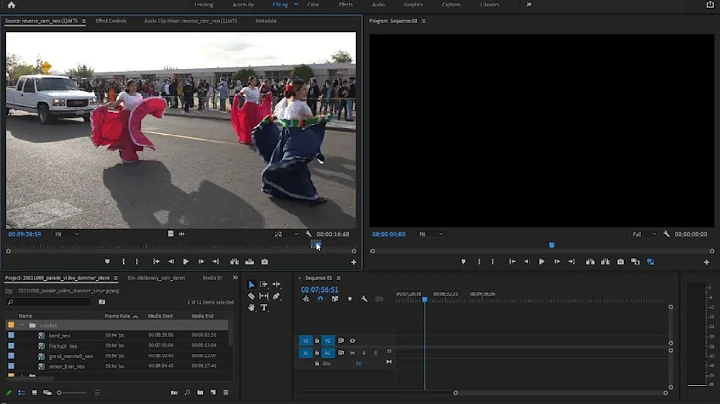Step back one frame in Source monitor
This screenshot has height=404, width=720.
(171, 262)
